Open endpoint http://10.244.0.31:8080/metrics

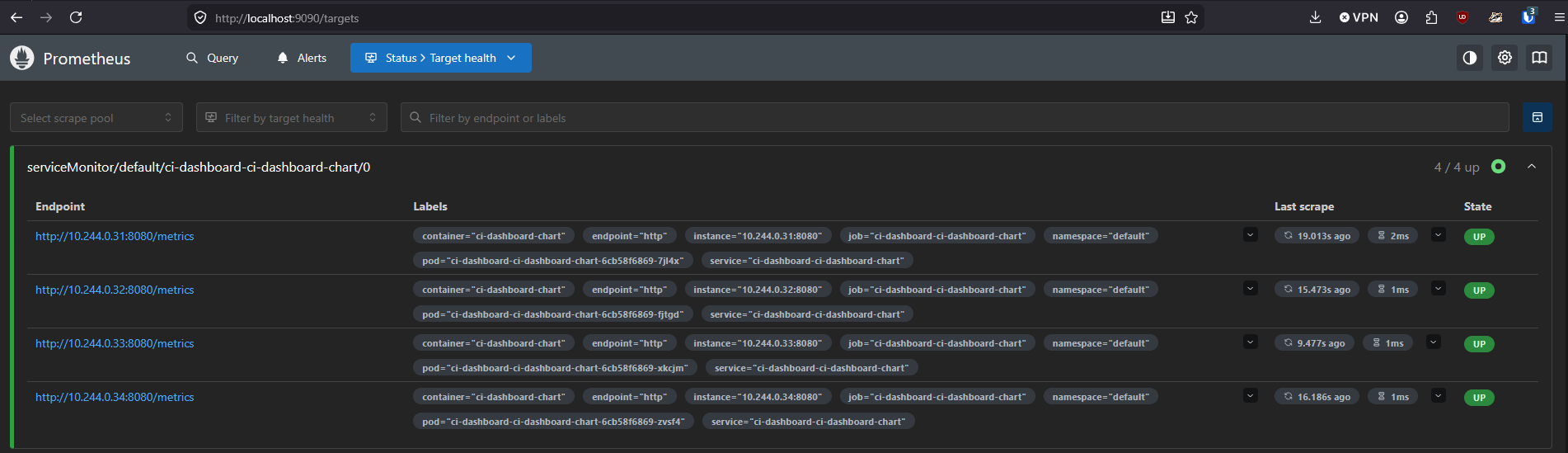click(x=115, y=236)
